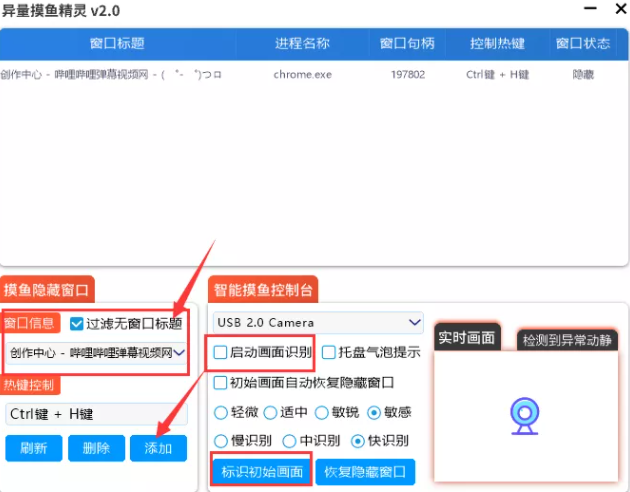Enable the 托盘气泡提示 checkbox
The image size is (630, 492).
(x=329, y=352)
